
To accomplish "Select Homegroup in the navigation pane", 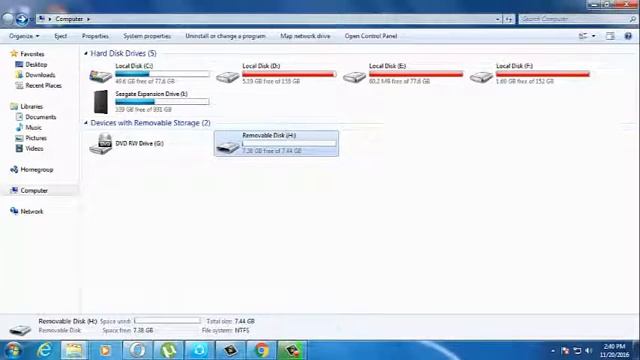I will coord(37,170).
